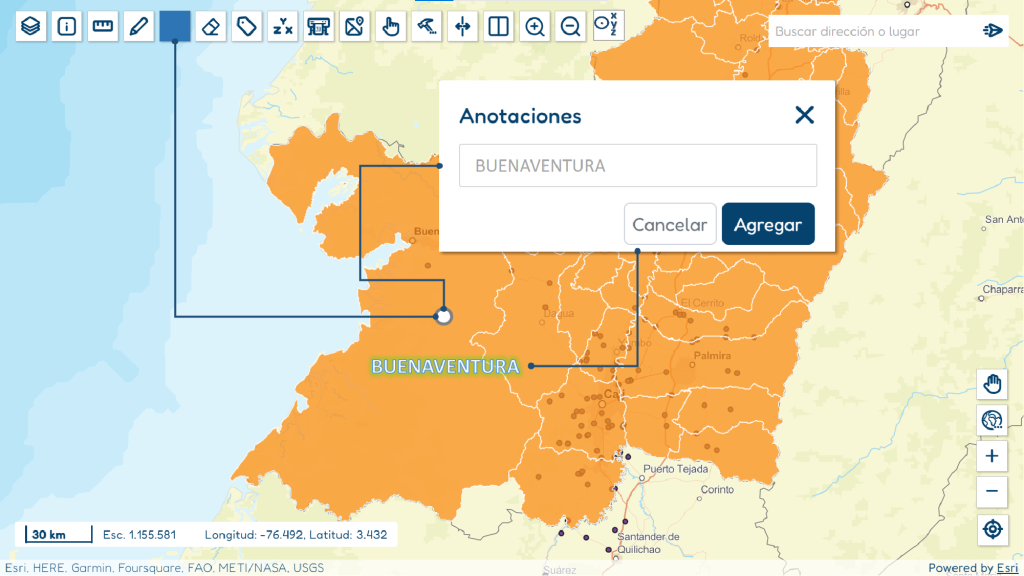The image size is (1024, 576).
Task: Add the annotation with Agregar
Action: 768,224
